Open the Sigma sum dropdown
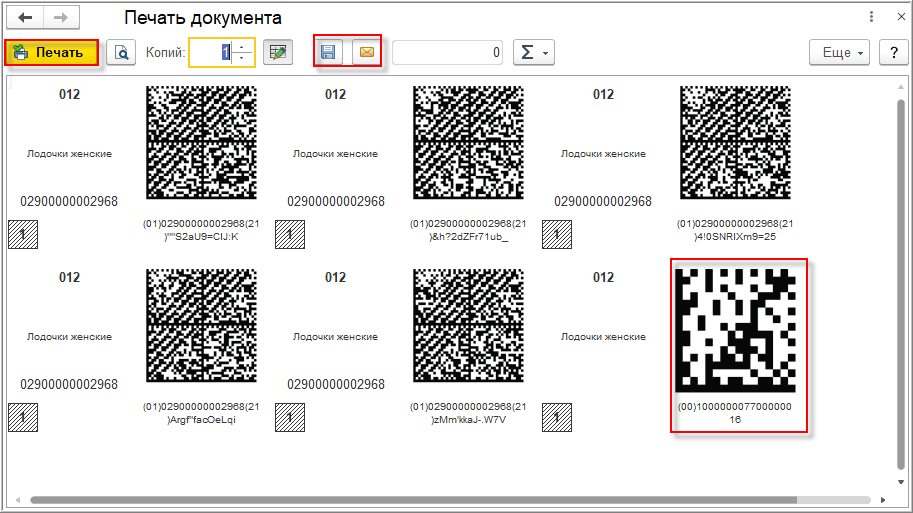The width and height of the screenshot is (913, 513). pyautogui.click(x=534, y=52)
